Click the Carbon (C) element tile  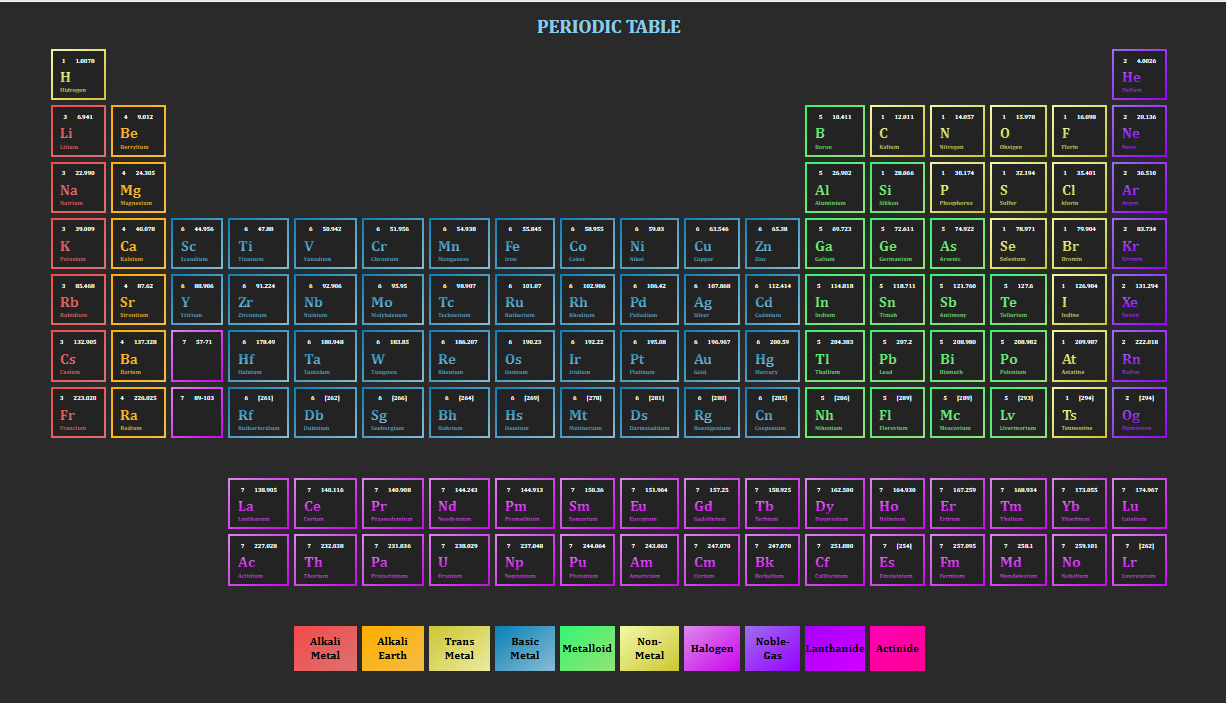[x=897, y=131]
